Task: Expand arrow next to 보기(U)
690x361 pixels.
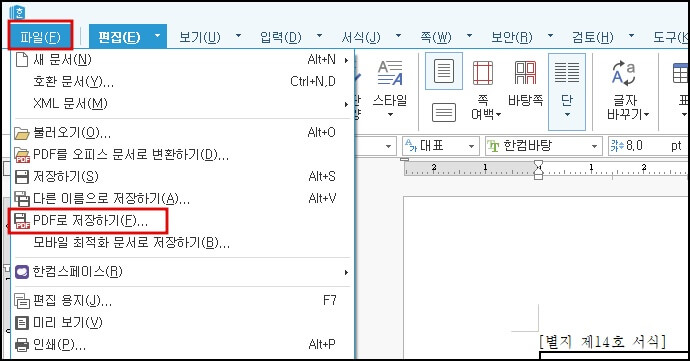Action: tap(239, 36)
